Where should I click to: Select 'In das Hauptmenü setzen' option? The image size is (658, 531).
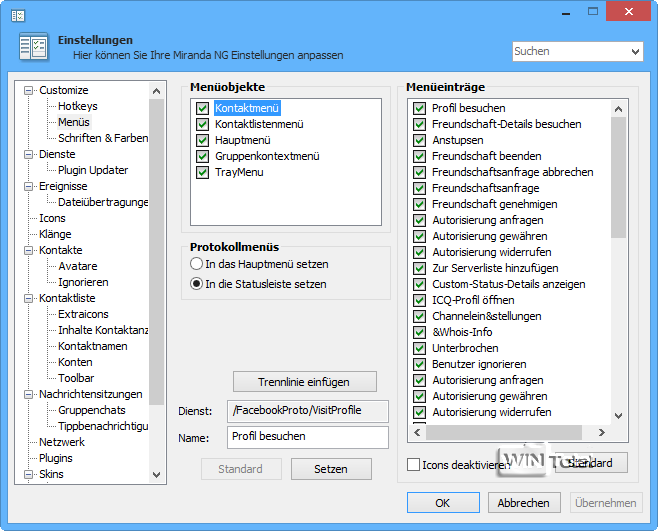196,264
